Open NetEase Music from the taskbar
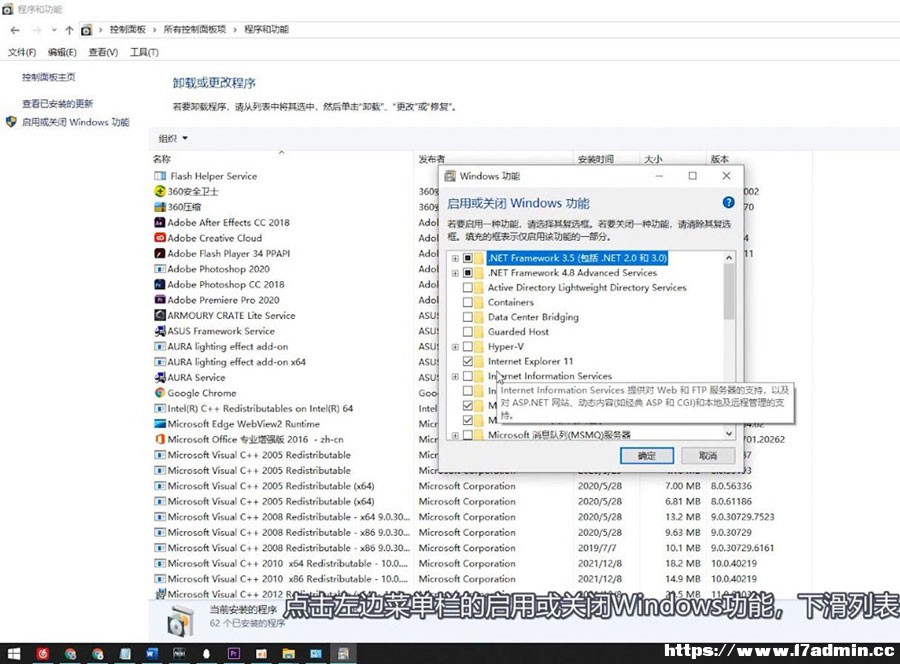This screenshot has width=900, height=664. (42, 653)
